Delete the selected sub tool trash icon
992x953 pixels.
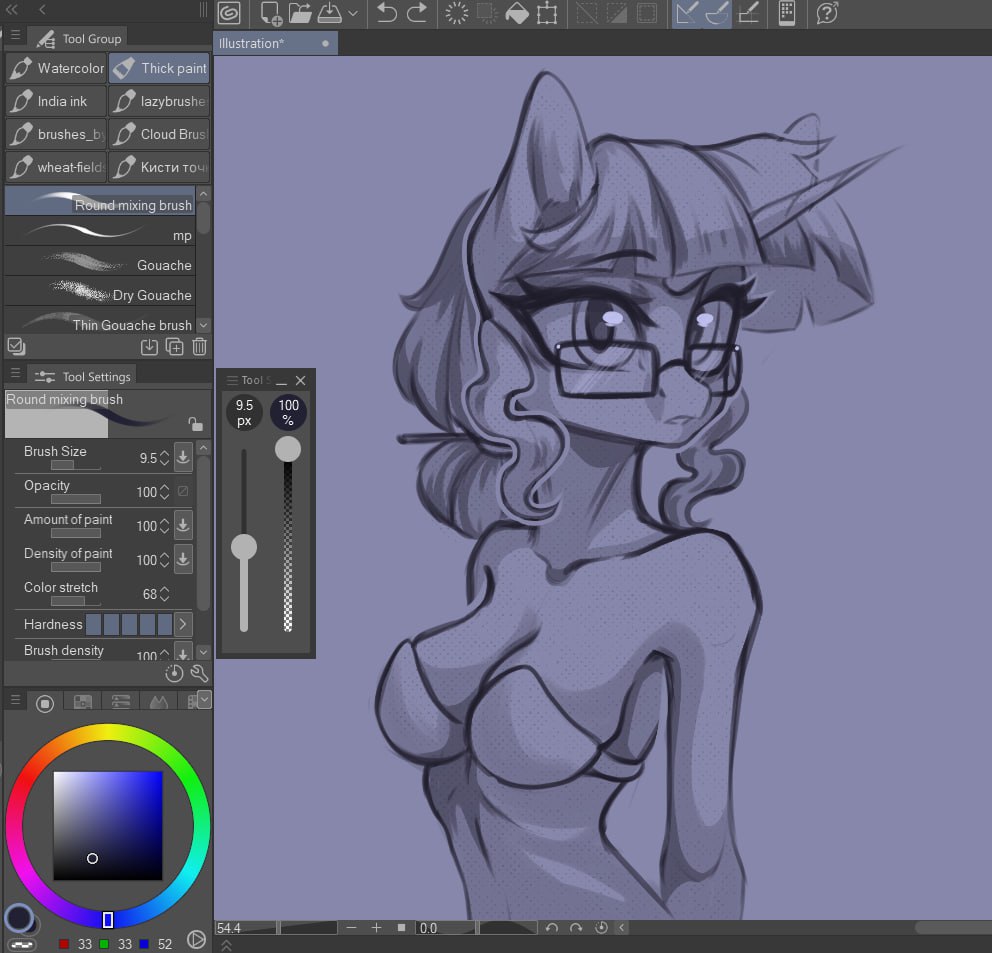point(199,347)
